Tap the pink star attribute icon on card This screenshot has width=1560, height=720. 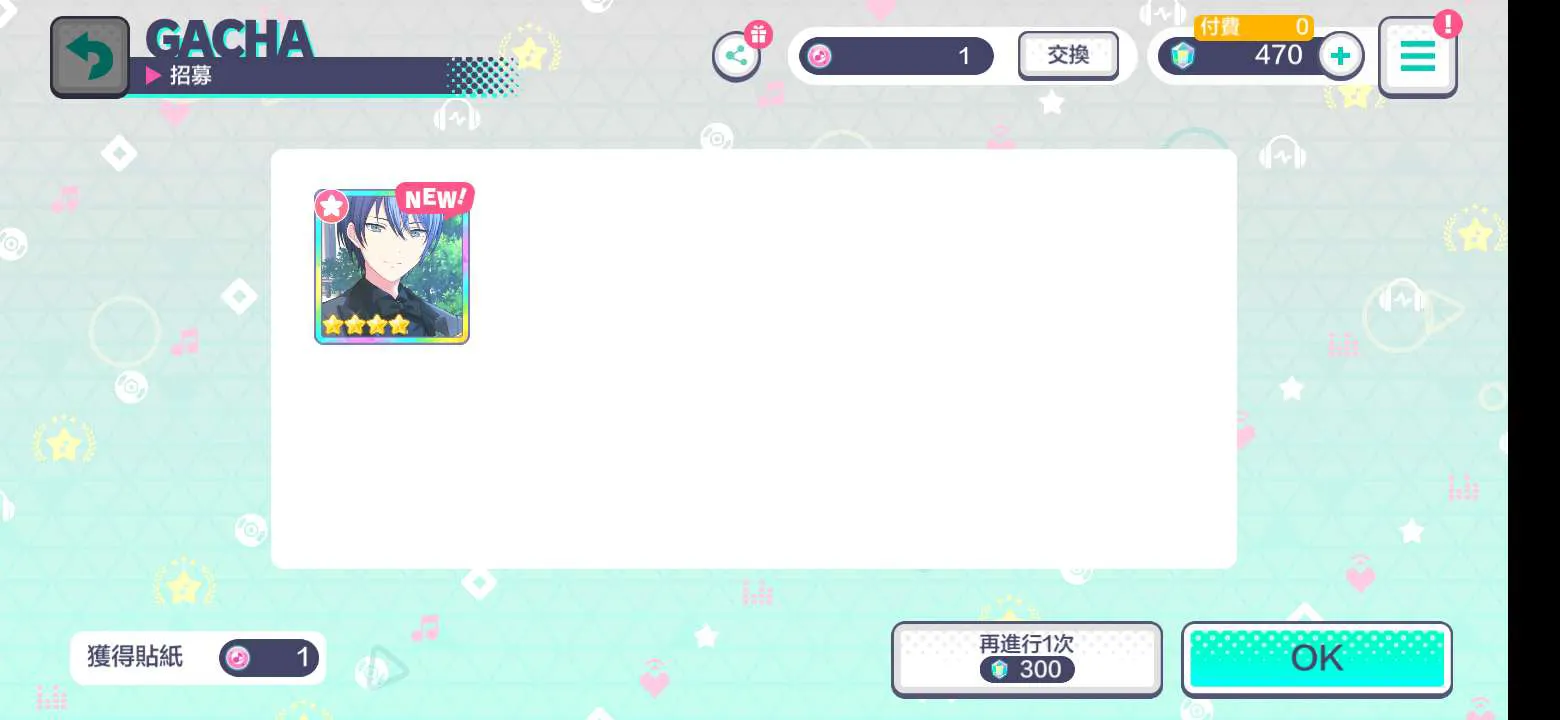point(331,207)
